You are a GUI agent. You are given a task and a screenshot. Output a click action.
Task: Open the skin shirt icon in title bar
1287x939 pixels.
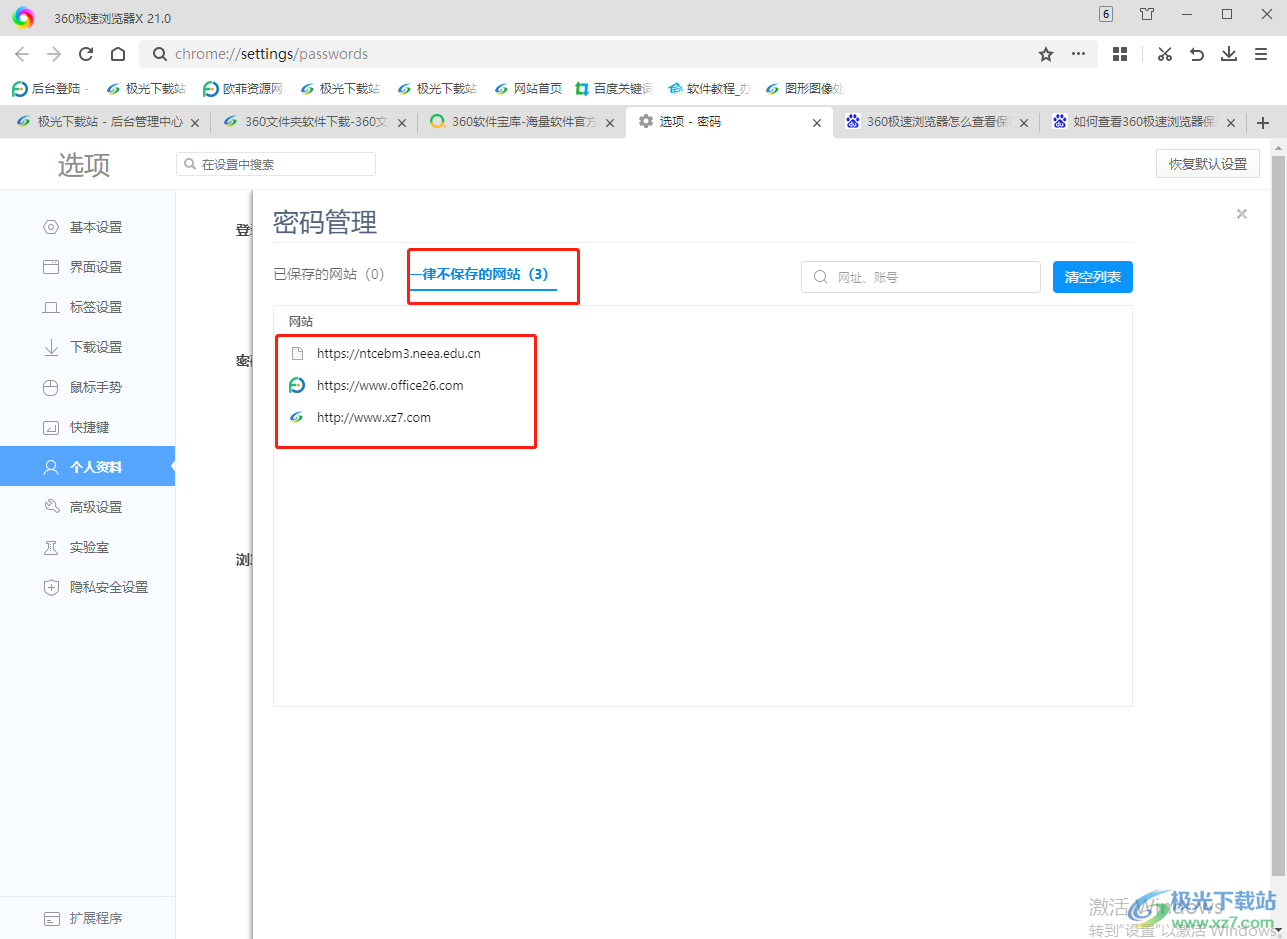[x=1147, y=14]
